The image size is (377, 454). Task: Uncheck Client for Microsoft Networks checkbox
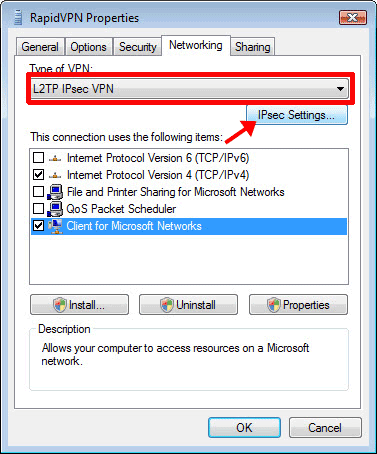[38, 226]
